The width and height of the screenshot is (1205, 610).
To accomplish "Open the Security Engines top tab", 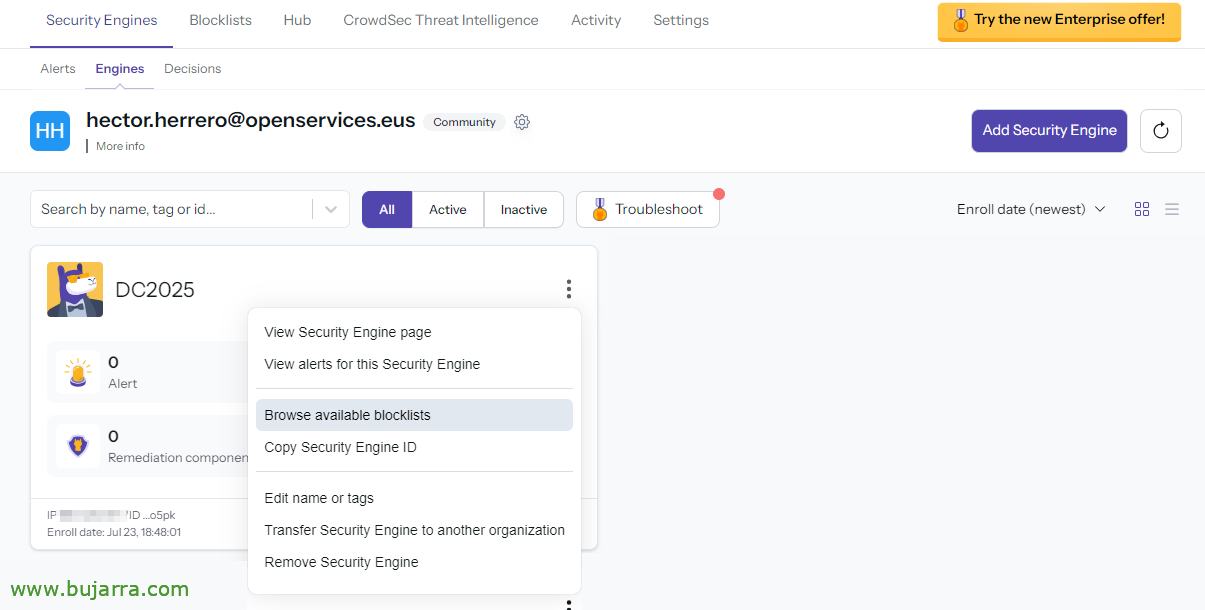I will tap(102, 20).
